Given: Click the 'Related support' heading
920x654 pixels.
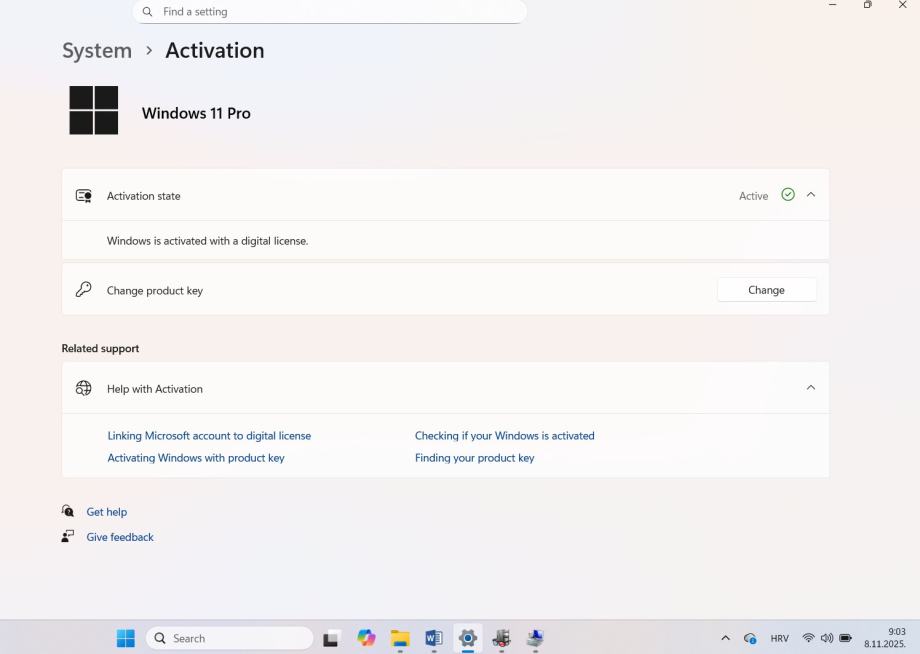Looking at the screenshot, I should click(x=100, y=348).
